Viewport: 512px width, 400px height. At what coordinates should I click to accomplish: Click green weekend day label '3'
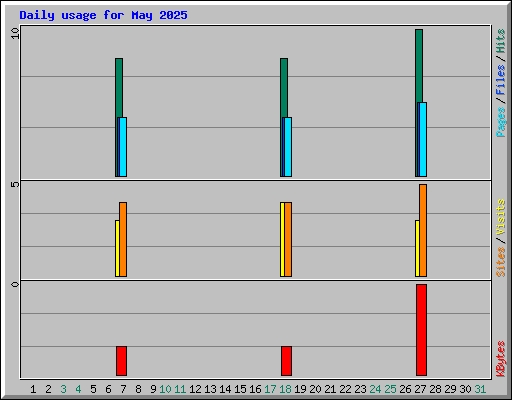pyautogui.click(x=63, y=389)
